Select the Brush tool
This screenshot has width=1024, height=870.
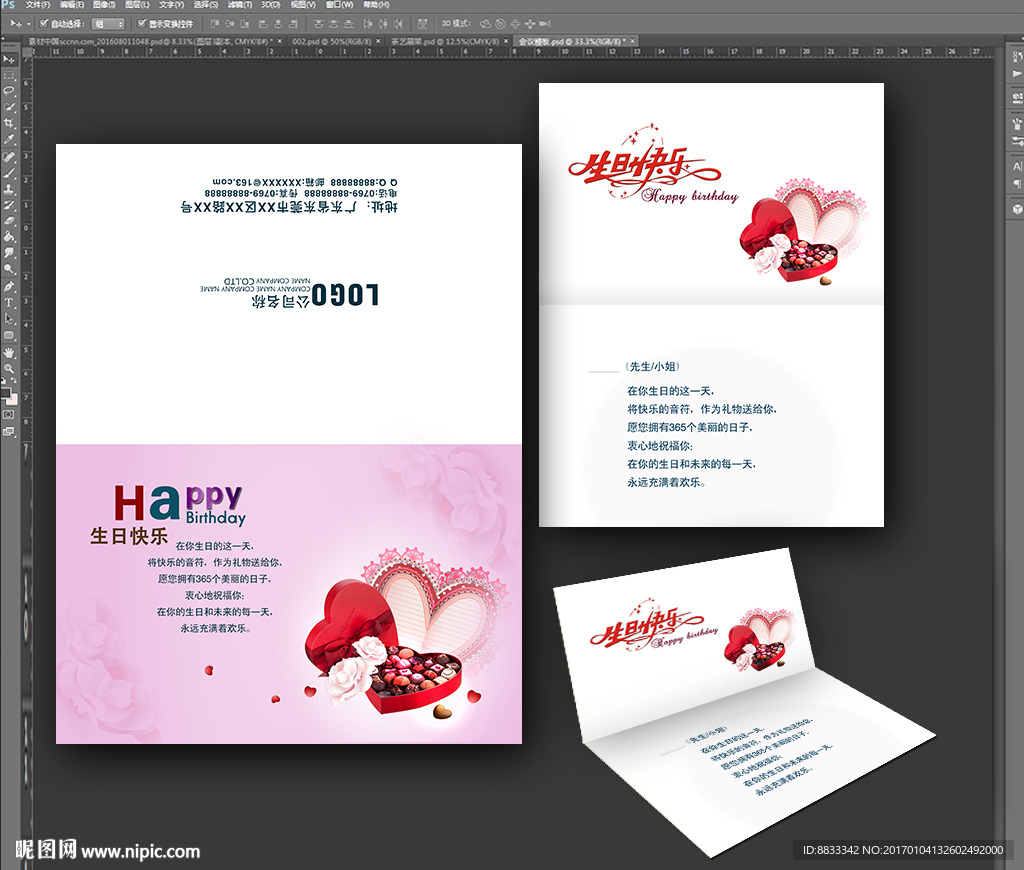(9, 172)
